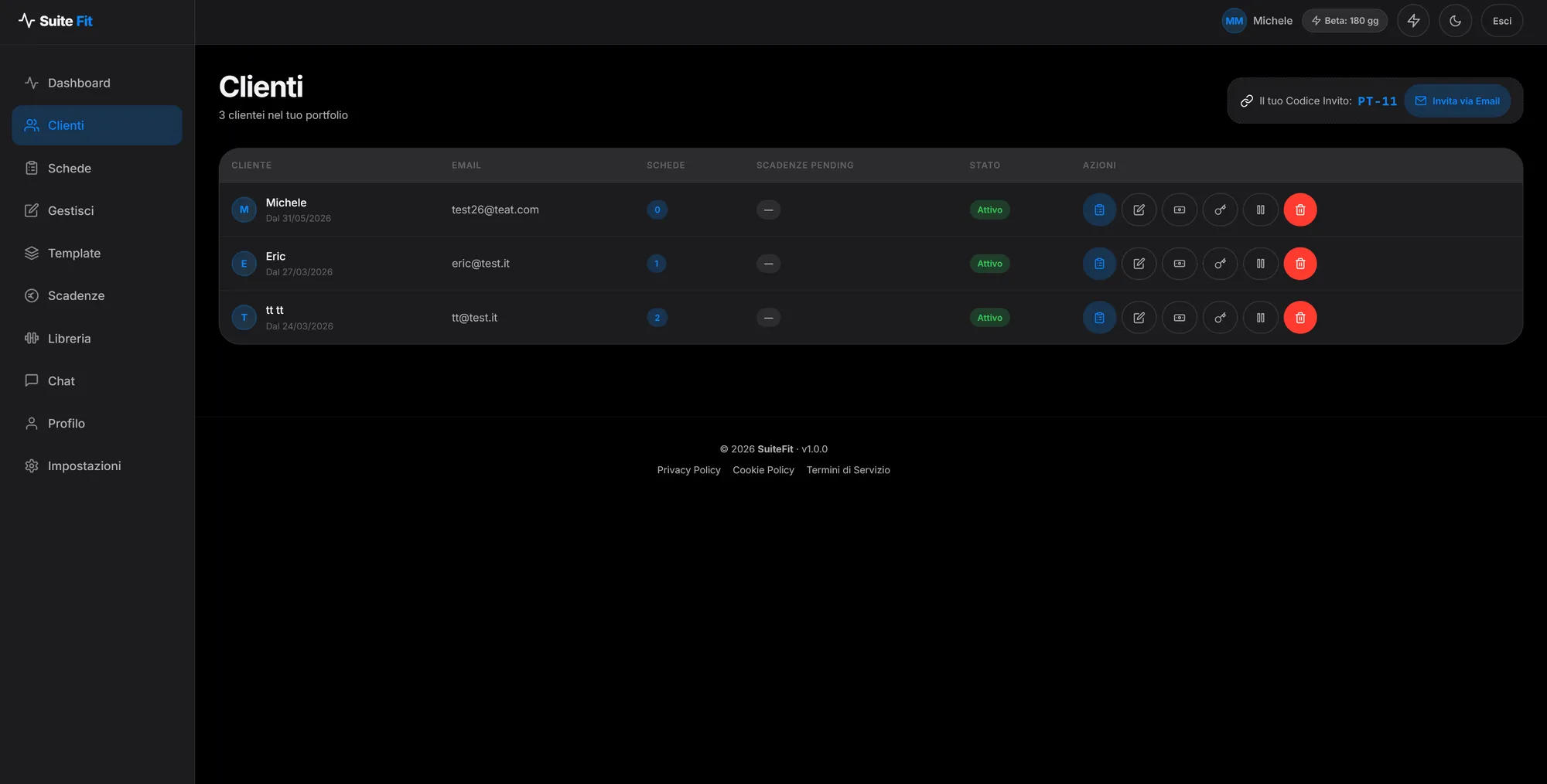Select the Clienti item in the sidebar
The height and width of the screenshot is (784, 1547).
coord(97,125)
